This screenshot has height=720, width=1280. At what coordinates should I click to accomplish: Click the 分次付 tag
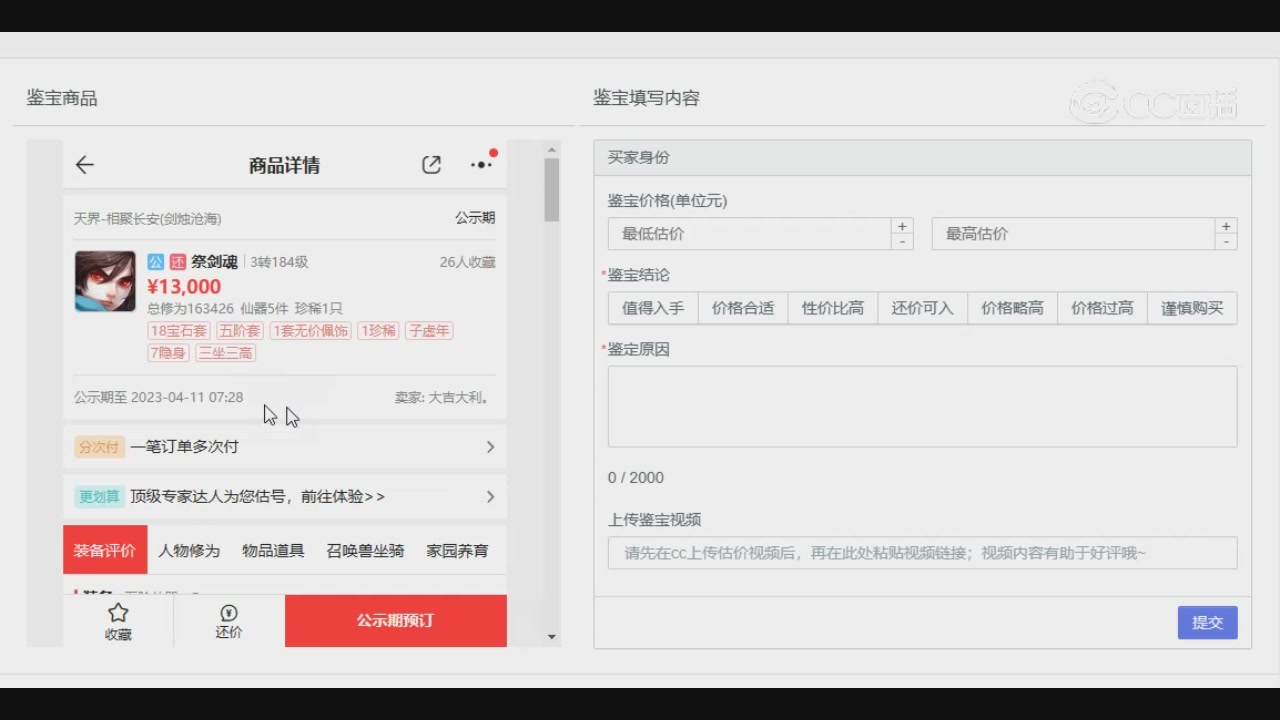click(x=99, y=447)
